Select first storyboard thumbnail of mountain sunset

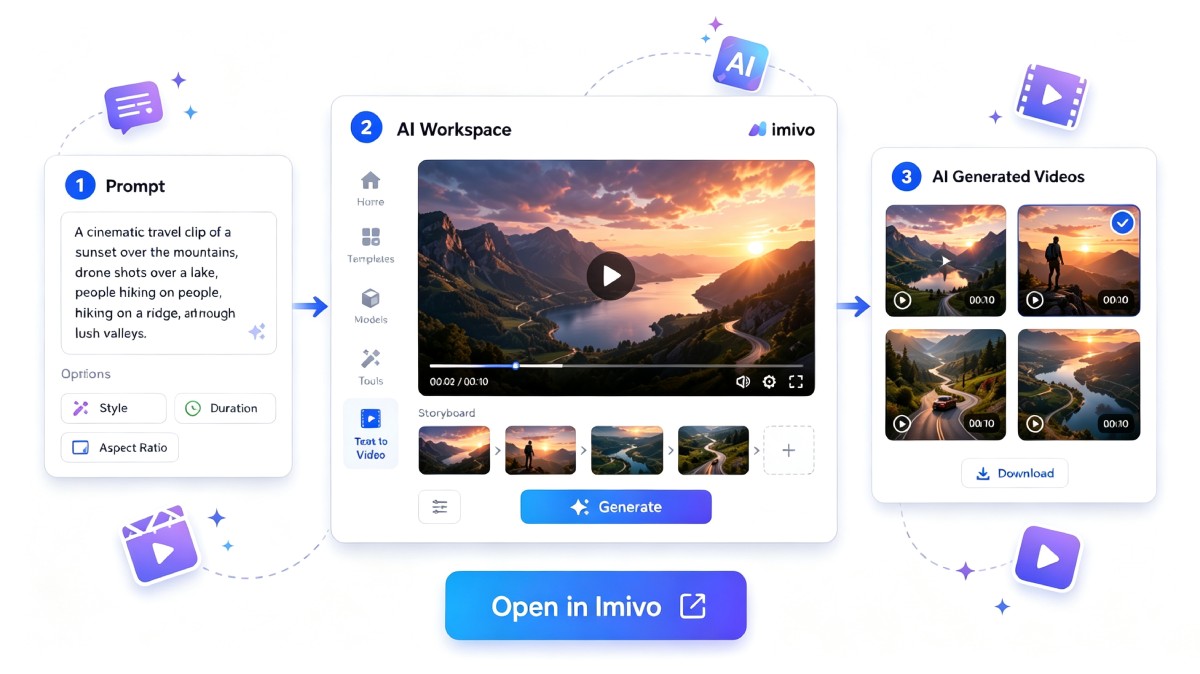[454, 450]
